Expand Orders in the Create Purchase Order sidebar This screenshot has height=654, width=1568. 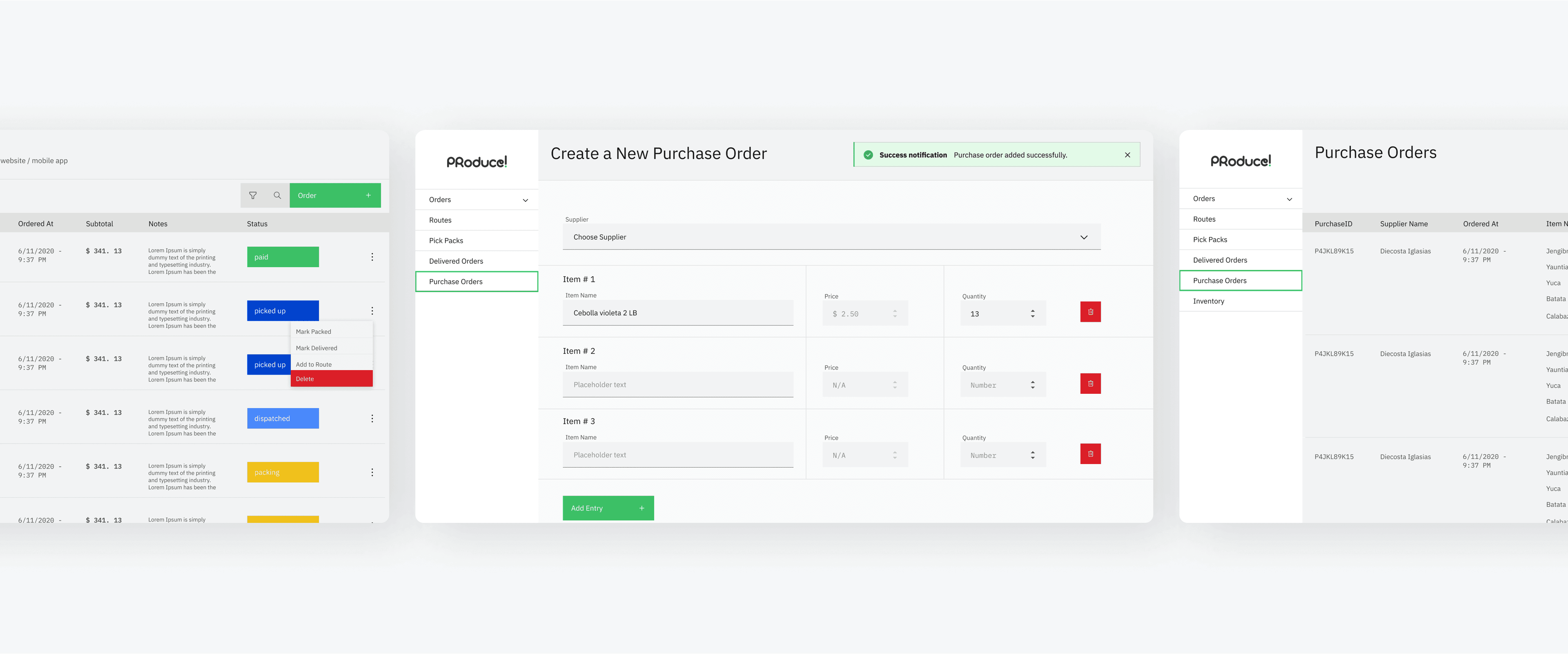click(x=477, y=200)
